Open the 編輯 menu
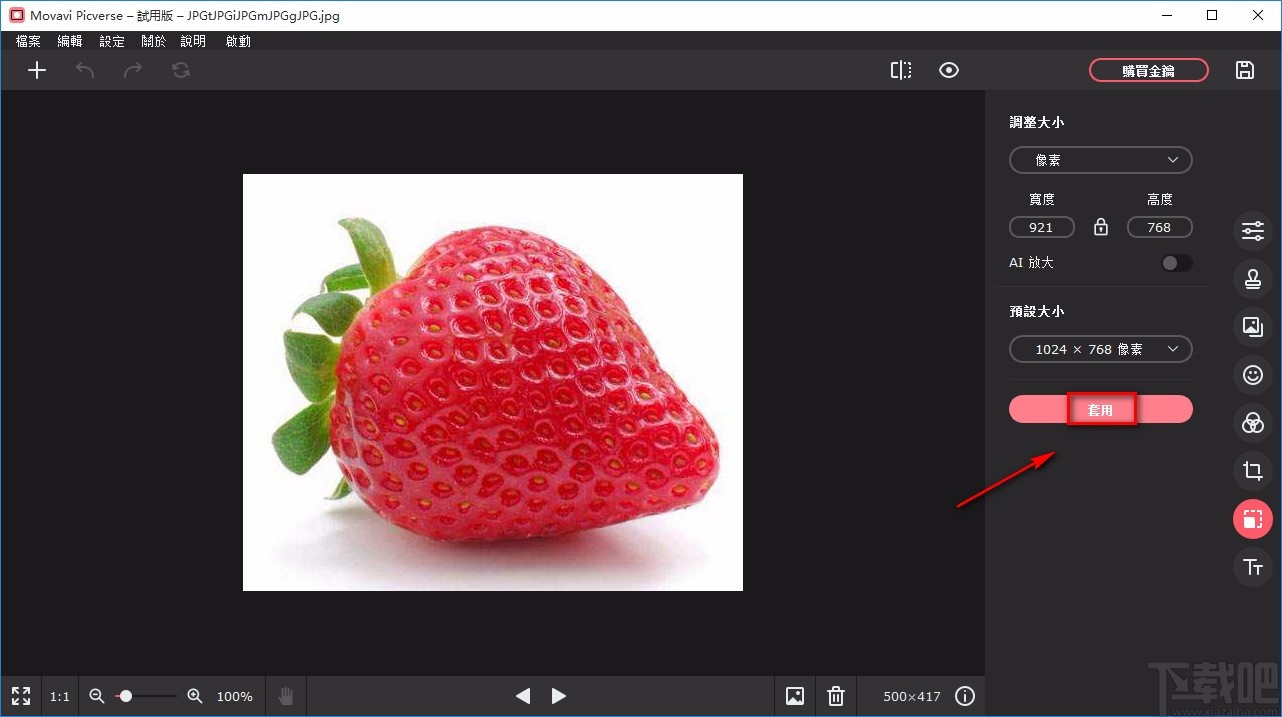 click(70, 41)
